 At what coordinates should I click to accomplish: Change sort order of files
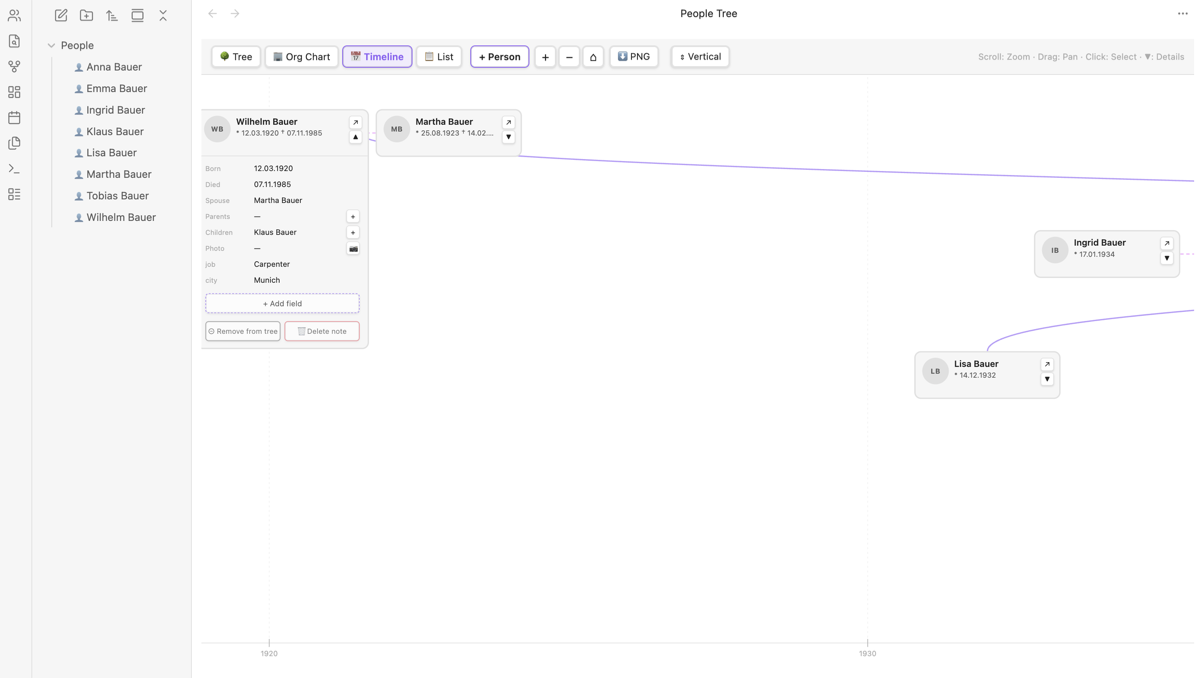tap(112, 15)
